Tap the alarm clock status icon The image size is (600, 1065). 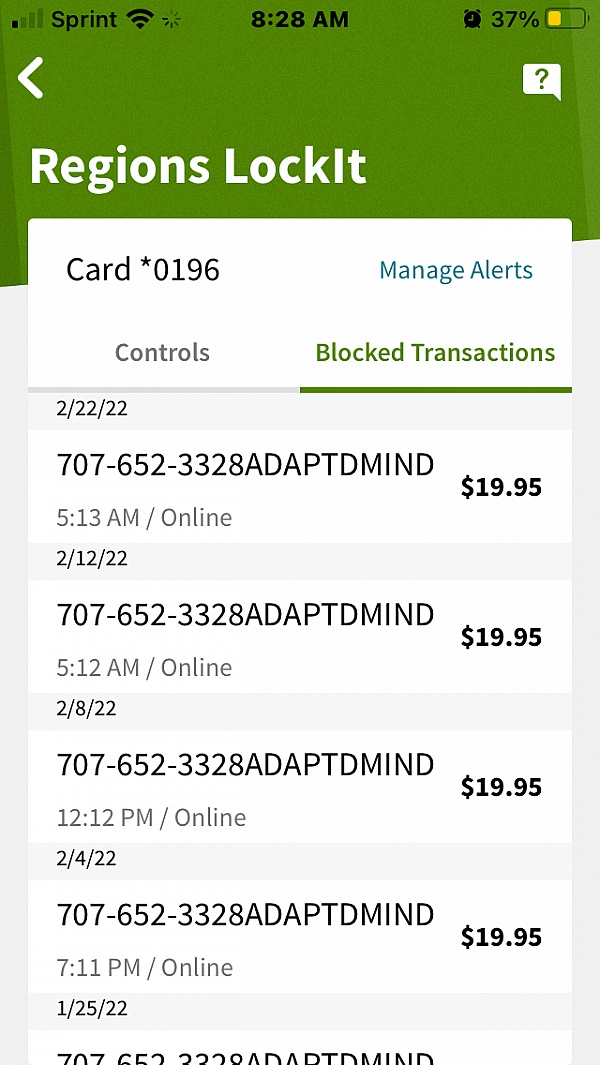point(472,19)
